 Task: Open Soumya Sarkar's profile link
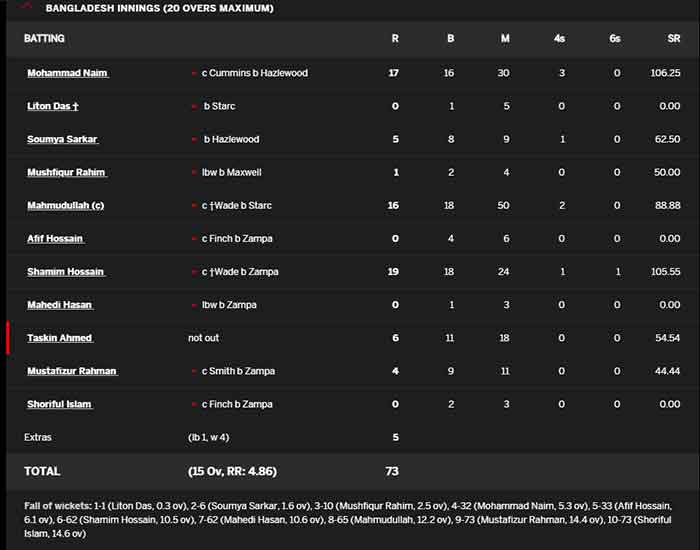coord(62,139)
